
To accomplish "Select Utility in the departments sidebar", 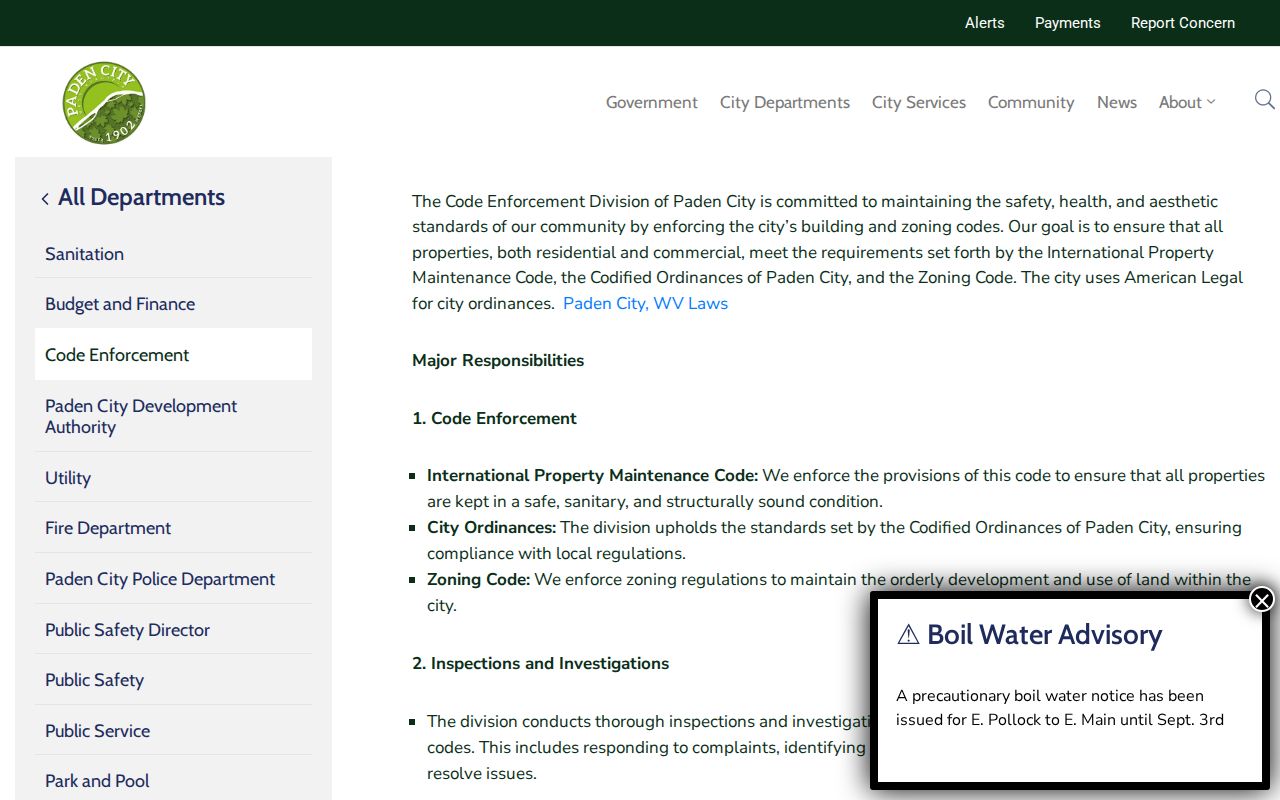I will tap(173, 477).
